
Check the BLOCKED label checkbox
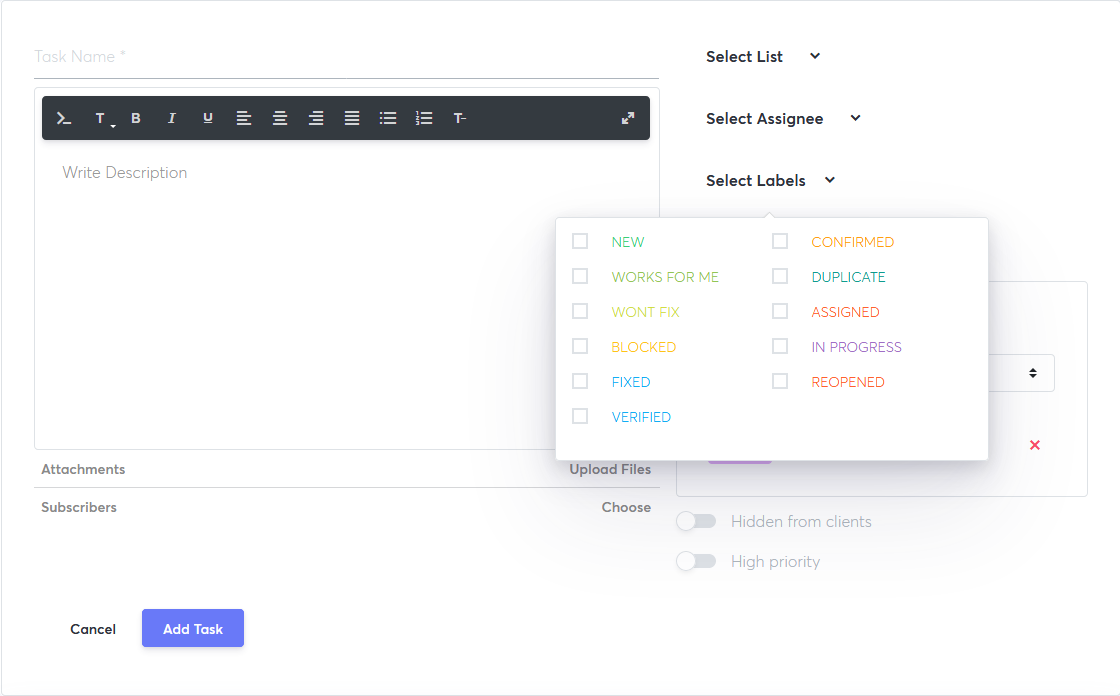point(580,347)
